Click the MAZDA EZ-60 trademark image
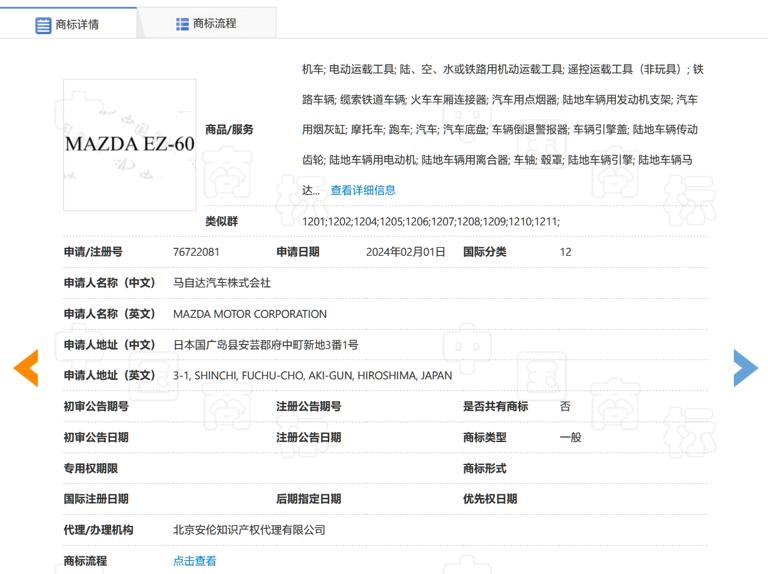 pos(130,145)
